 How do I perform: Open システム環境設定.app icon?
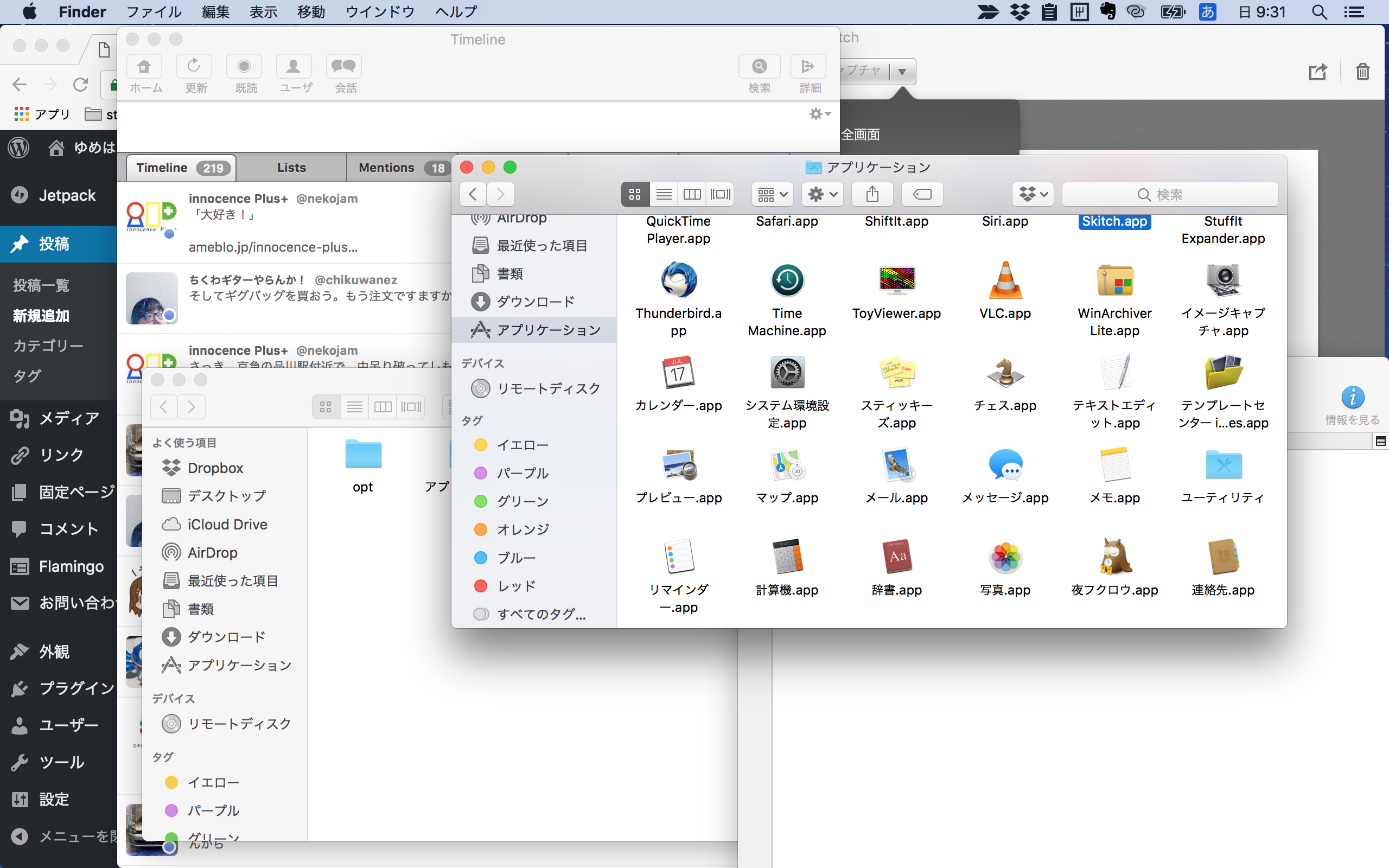(x=787, y=373)
